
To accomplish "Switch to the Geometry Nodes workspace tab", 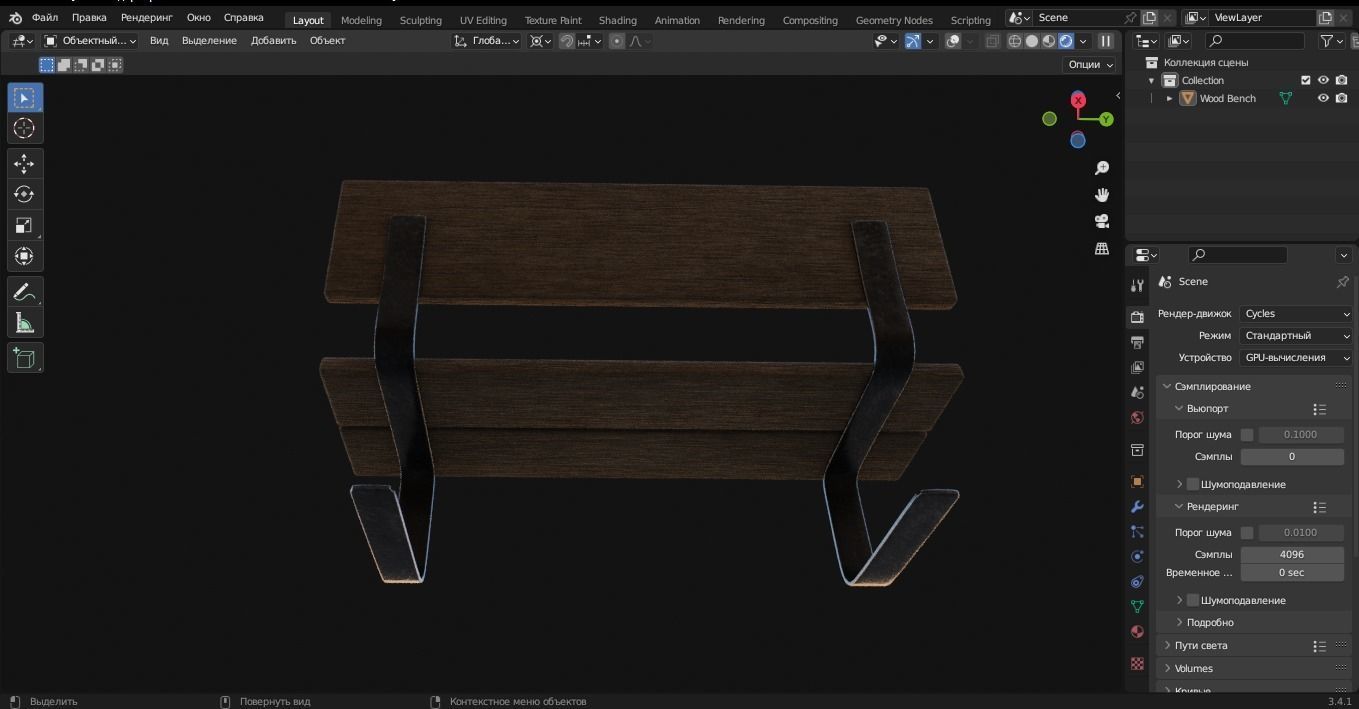I will point(894,20).
